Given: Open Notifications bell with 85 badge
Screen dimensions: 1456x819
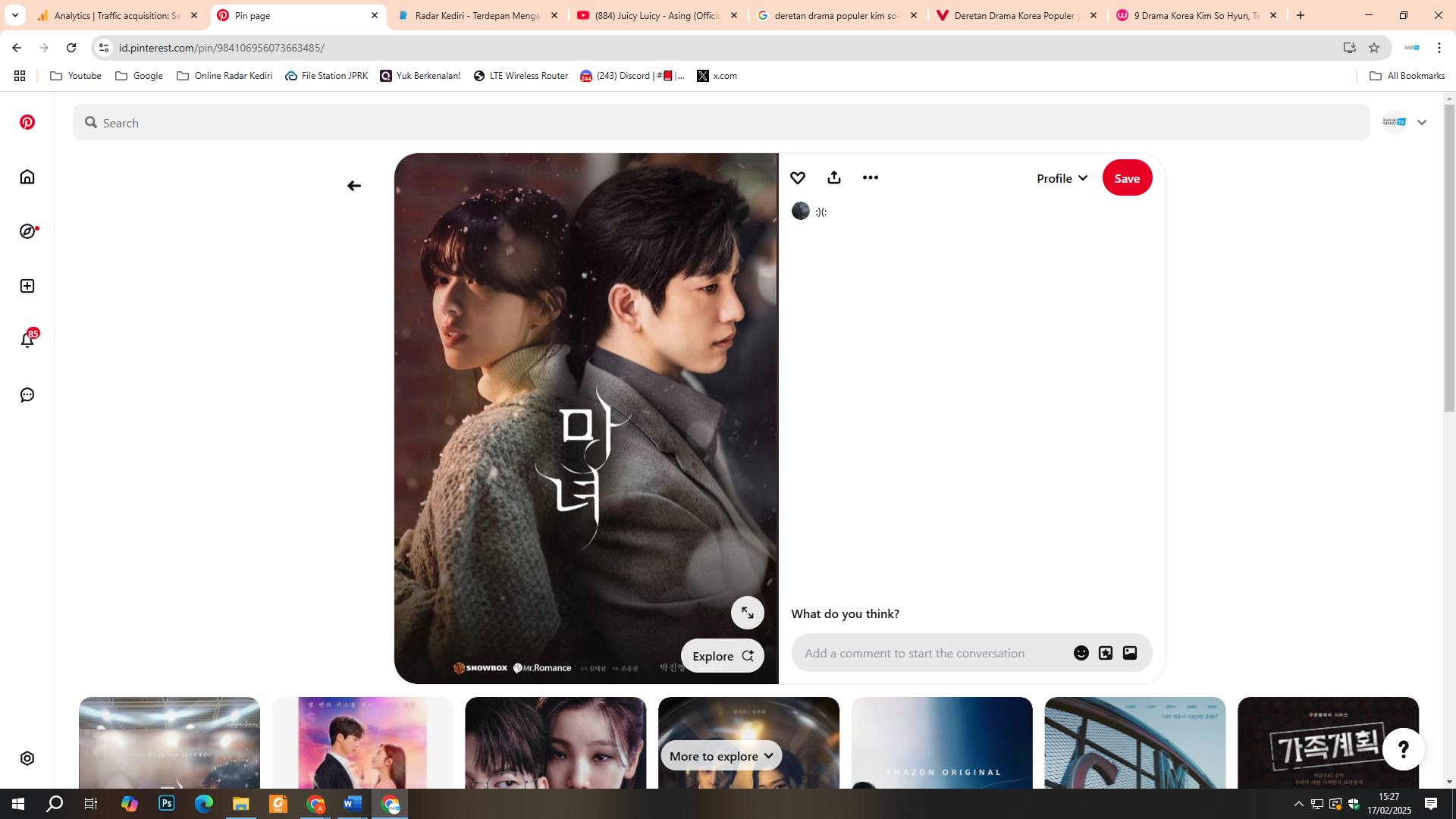Looking at the screenshot, I should 28,339.
